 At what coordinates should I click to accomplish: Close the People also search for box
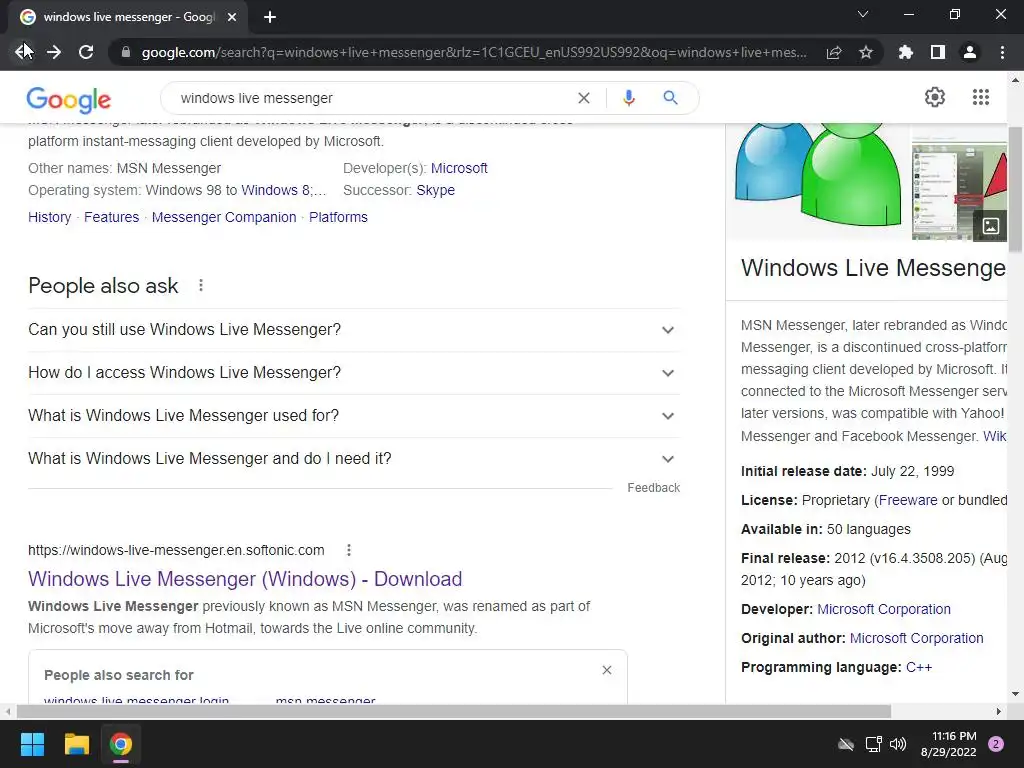pos(607,670)
